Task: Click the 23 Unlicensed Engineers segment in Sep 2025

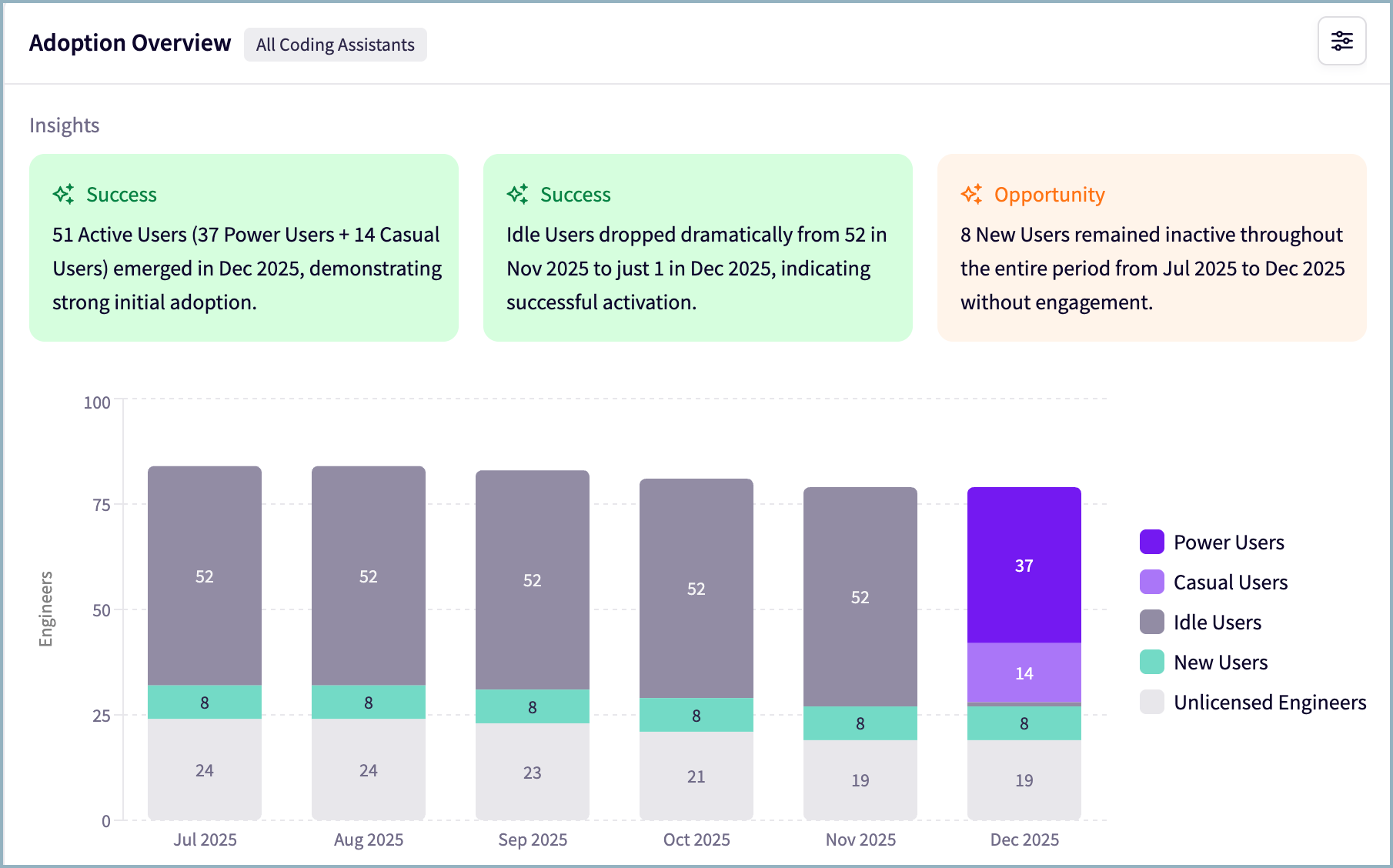Action: click(x=532, y=772)
